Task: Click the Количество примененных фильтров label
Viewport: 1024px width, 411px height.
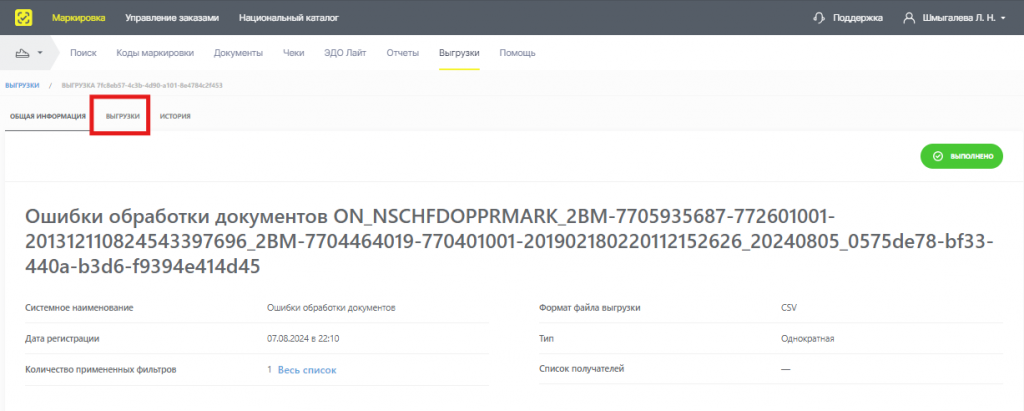Action: [x=101, y=370]
